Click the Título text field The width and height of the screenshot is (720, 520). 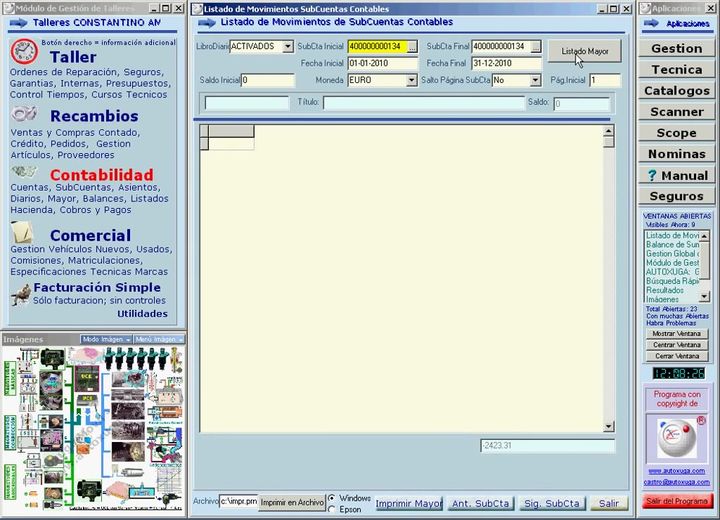coord(423,102)
